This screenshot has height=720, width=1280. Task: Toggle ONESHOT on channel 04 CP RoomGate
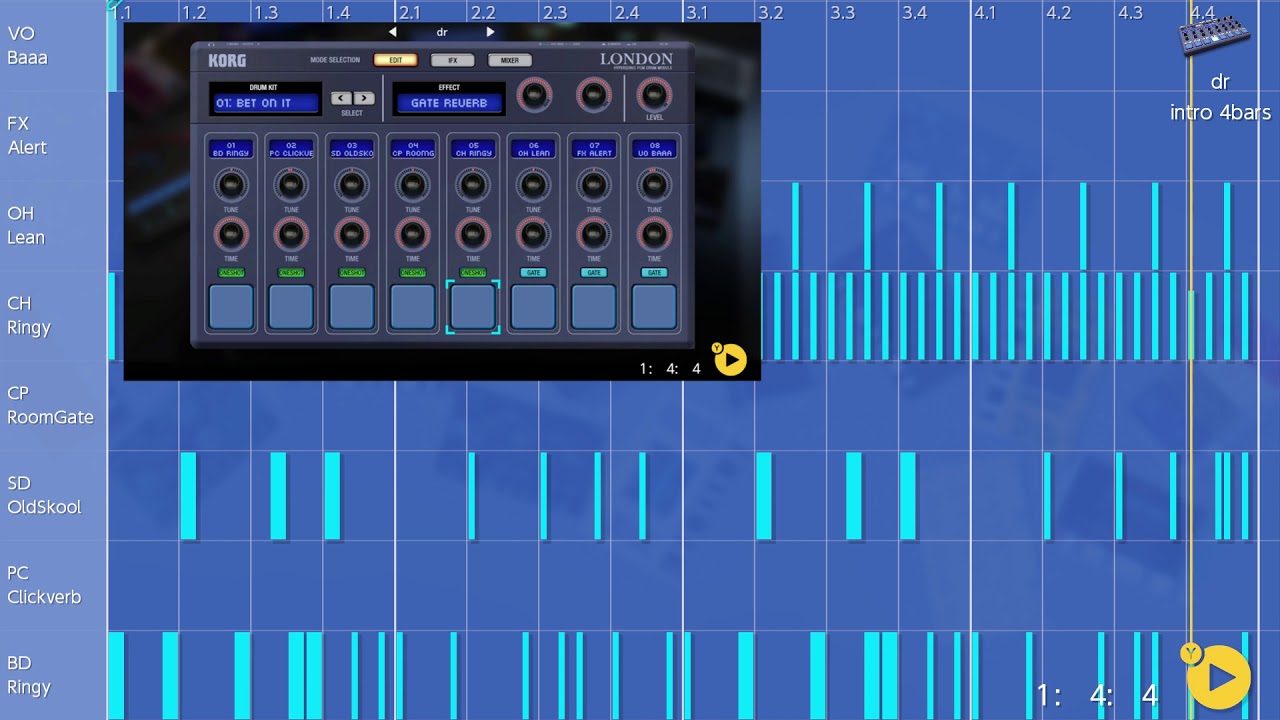pos(413,273)
